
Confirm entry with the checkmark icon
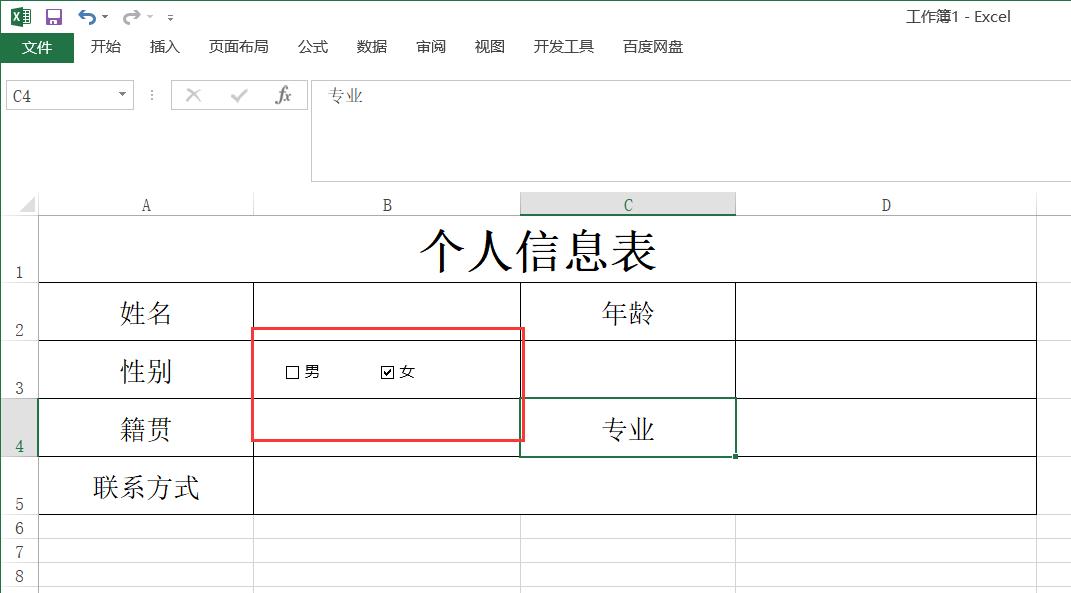(238, 96)
